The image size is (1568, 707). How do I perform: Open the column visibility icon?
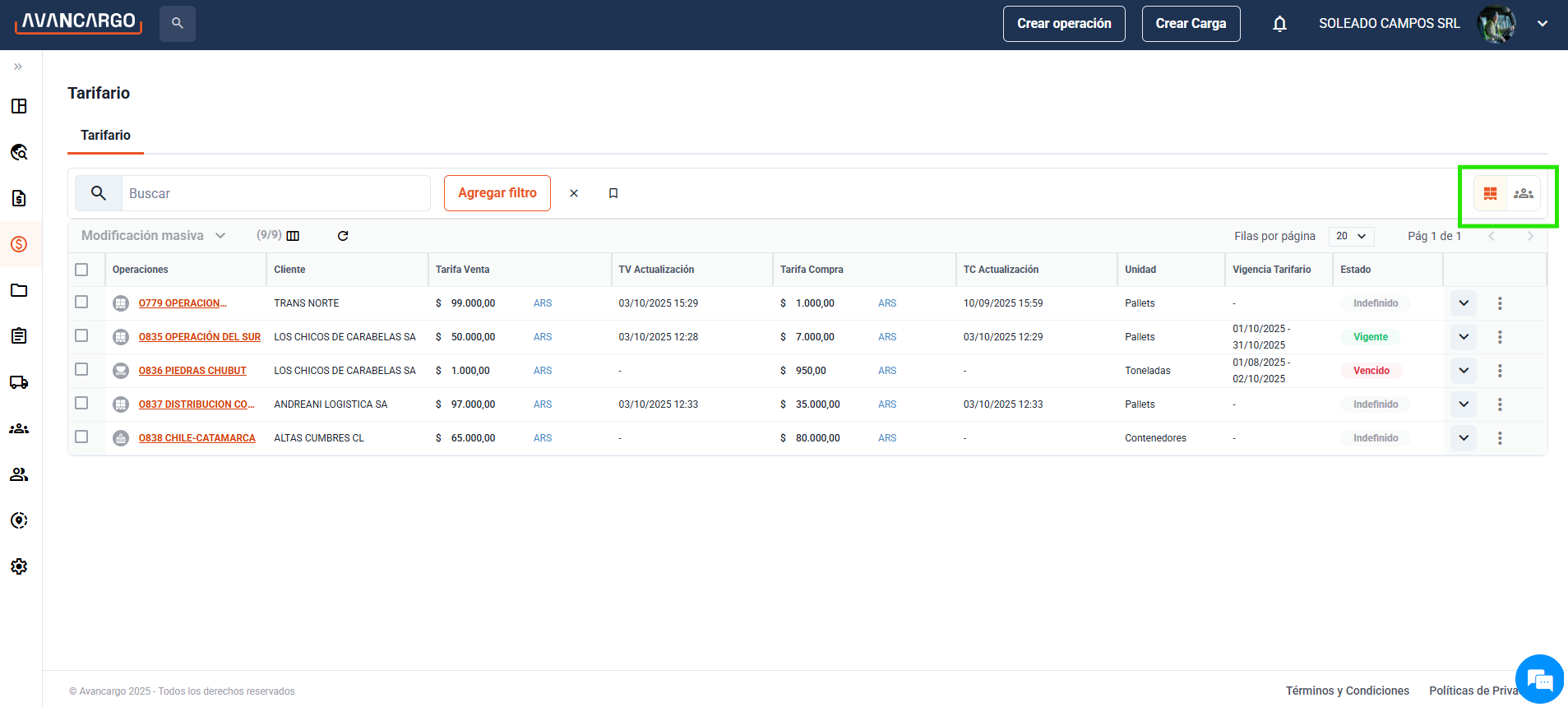coord(293,236)
